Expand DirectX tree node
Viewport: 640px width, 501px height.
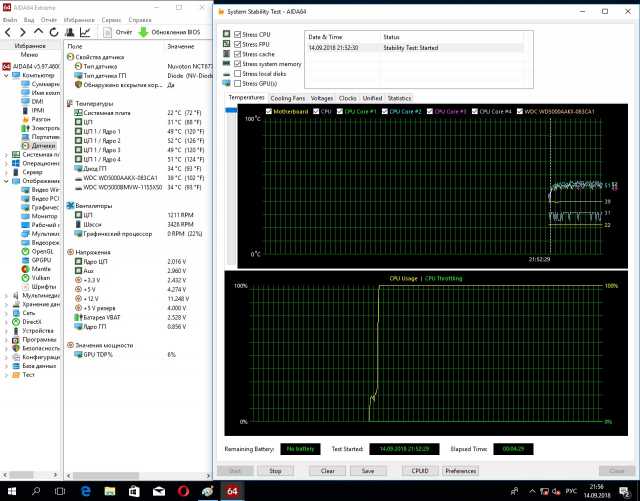coord(6,322)
